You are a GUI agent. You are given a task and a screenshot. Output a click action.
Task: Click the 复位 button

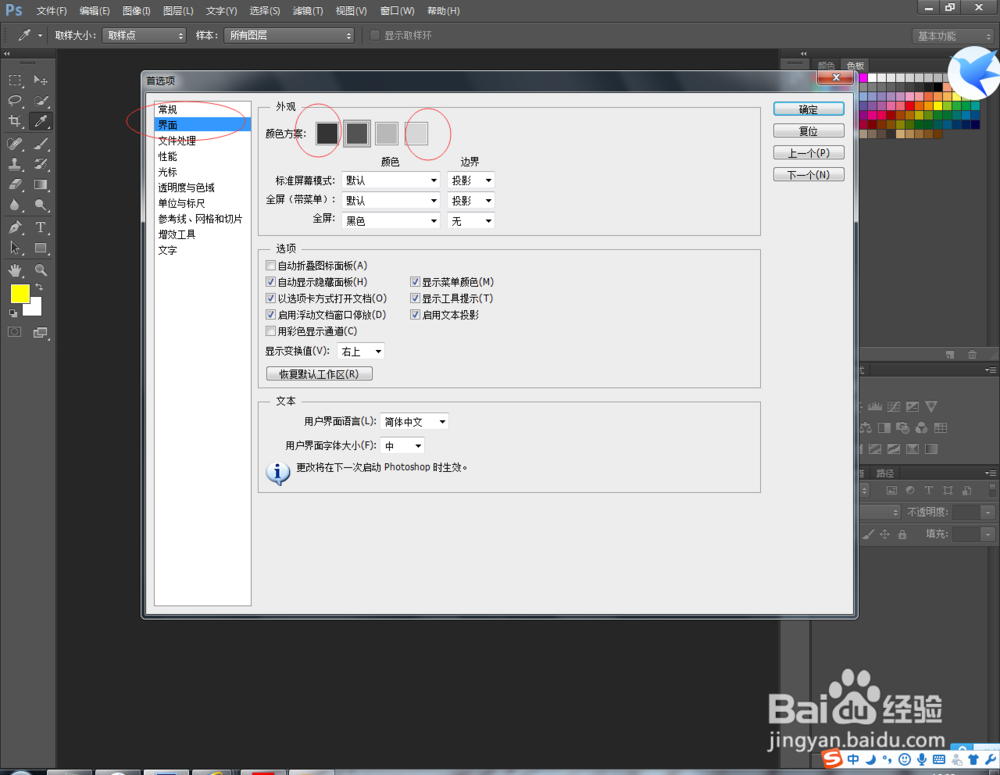coord(809,131)
